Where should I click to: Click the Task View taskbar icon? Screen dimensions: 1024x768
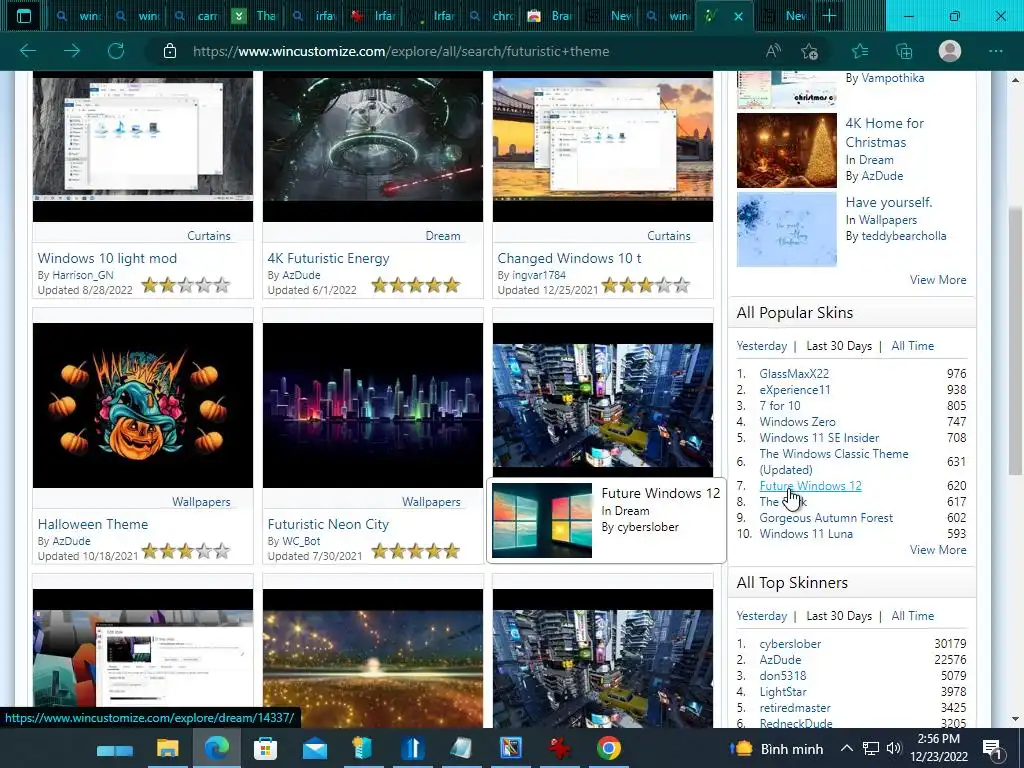(115, 750)
